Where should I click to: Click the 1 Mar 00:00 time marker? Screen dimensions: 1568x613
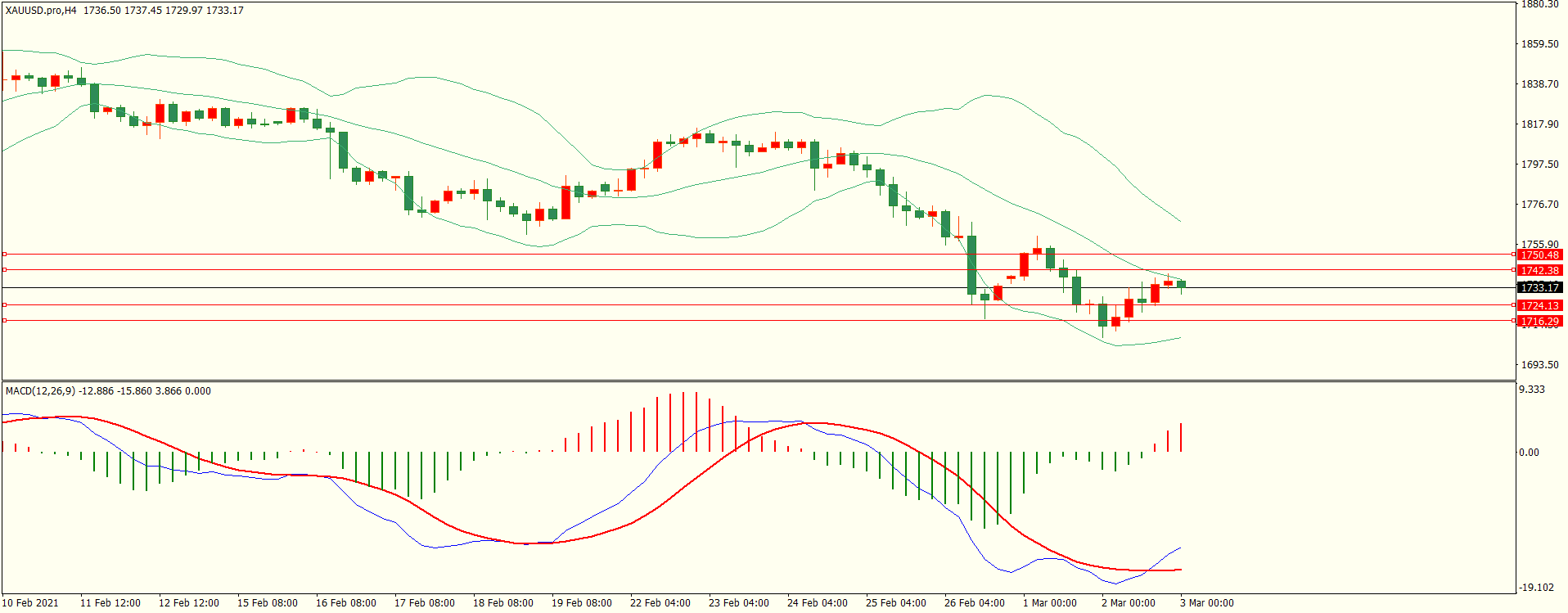click(x=1049, y=603)
